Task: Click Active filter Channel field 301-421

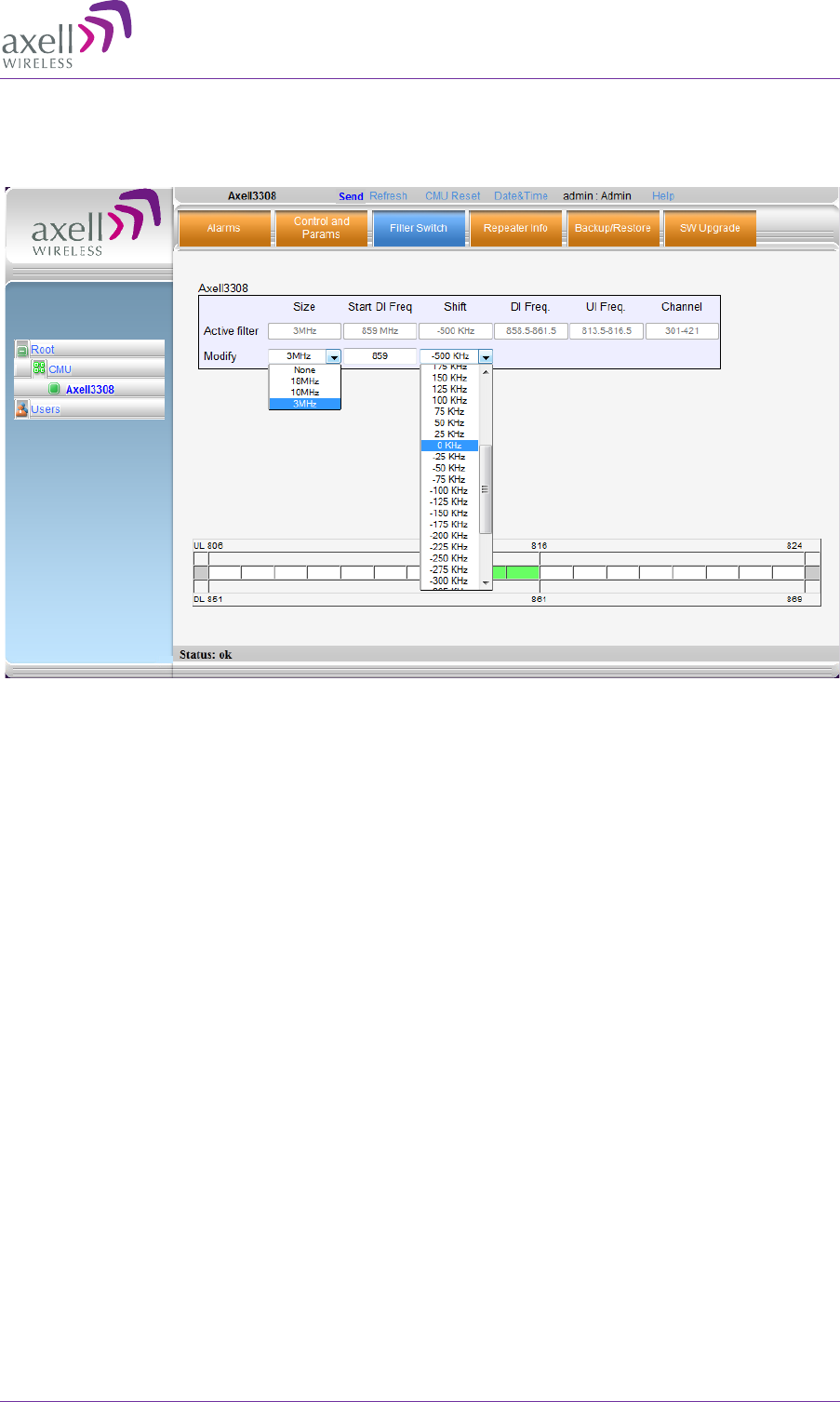Action: (682, 331)
